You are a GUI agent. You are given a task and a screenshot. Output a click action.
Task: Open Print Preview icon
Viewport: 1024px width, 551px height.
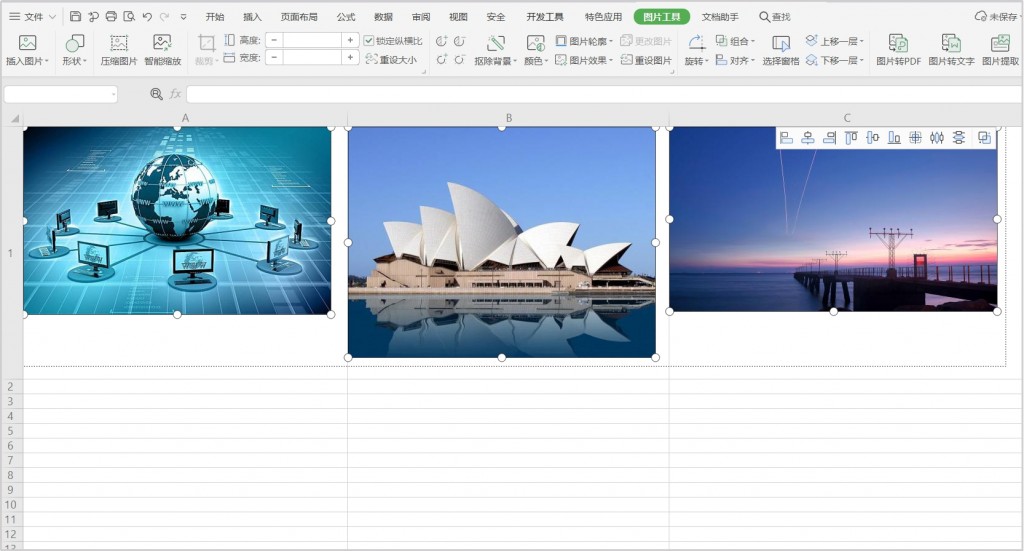coord(129,16)
